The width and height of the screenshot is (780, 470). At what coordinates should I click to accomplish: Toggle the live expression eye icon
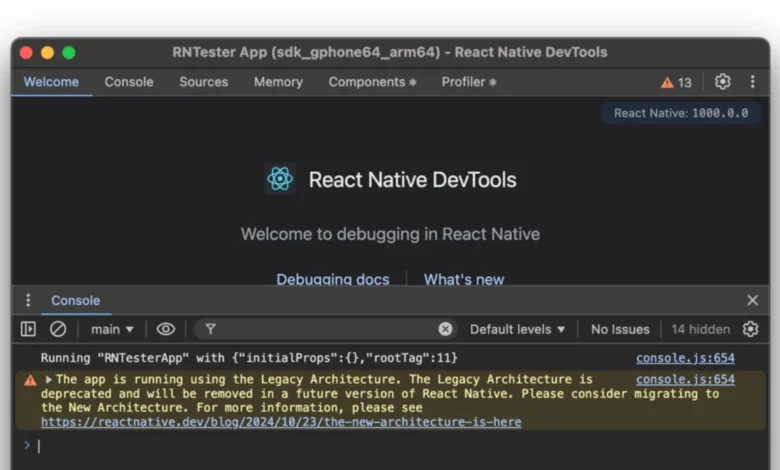click(166, 329)
